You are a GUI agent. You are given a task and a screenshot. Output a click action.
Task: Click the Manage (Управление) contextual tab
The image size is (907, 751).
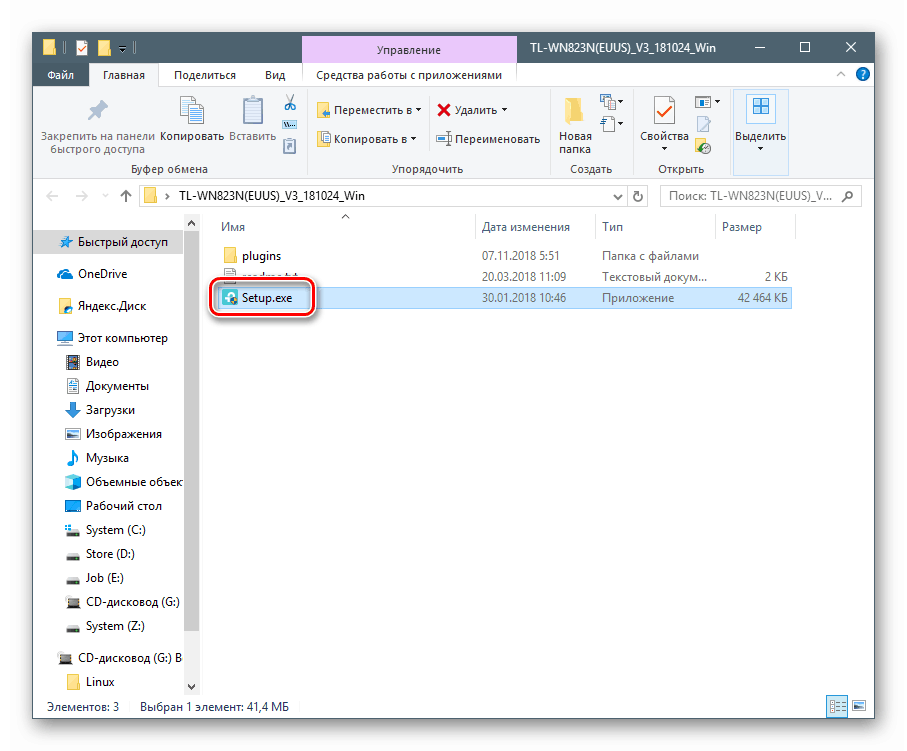pyautogui.click(x=408, y=50)
